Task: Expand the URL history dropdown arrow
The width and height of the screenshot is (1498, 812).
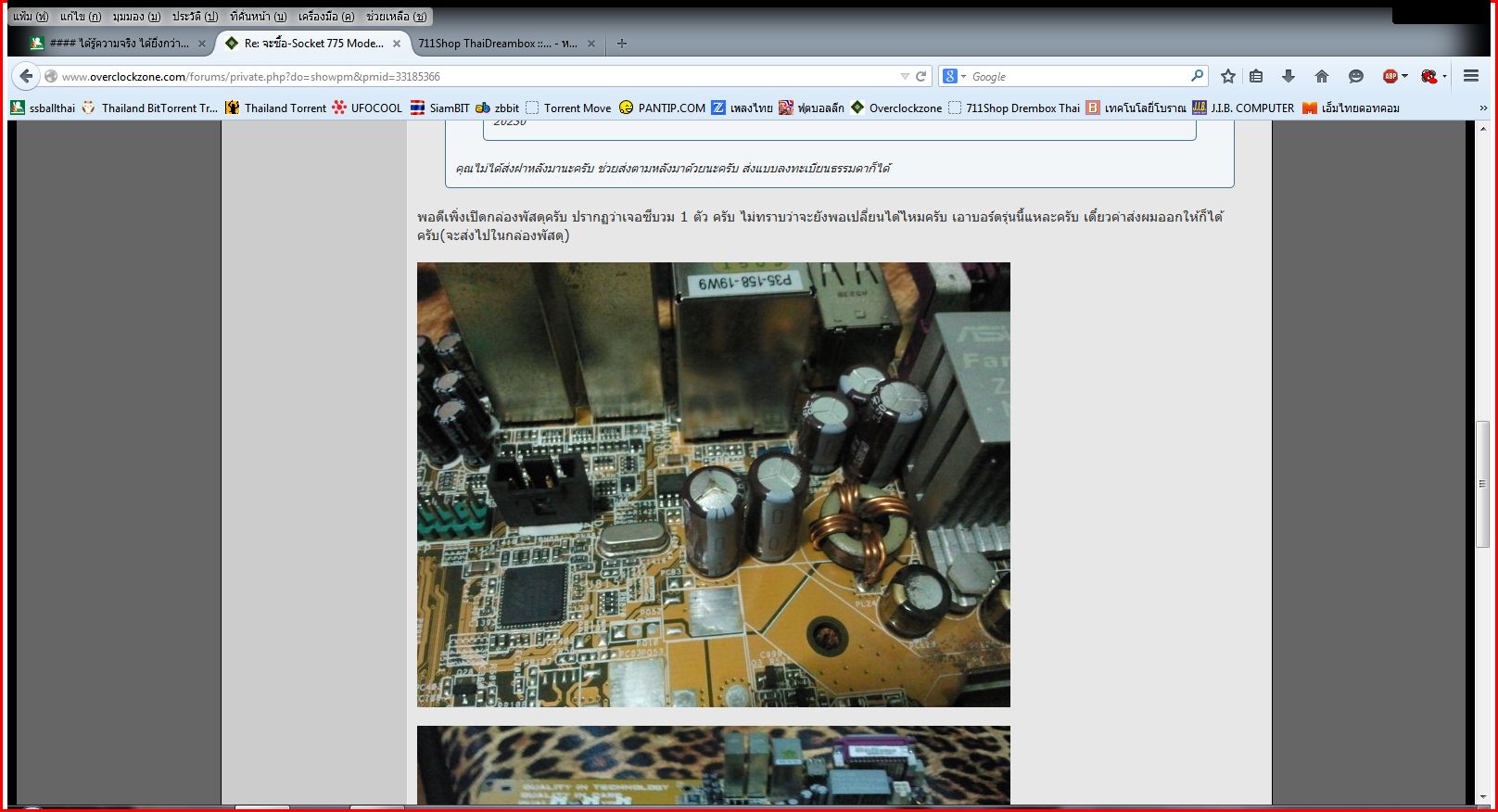Action: point(905,76)
